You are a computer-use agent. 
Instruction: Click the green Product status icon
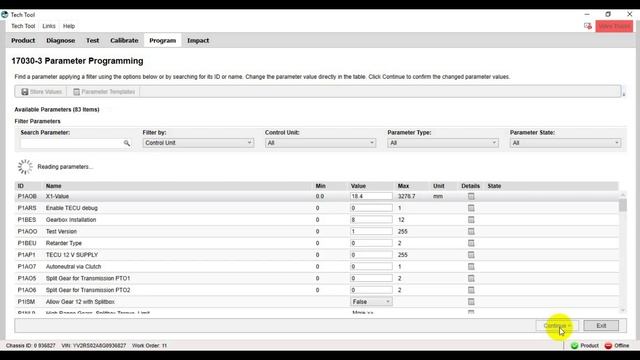pyautogui.click(x=574, y=346)
